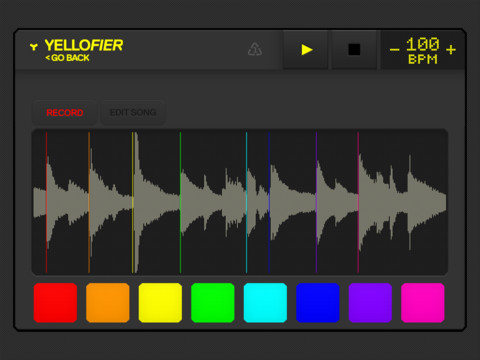Select the blue slice marker on waveform

point(269,202)
